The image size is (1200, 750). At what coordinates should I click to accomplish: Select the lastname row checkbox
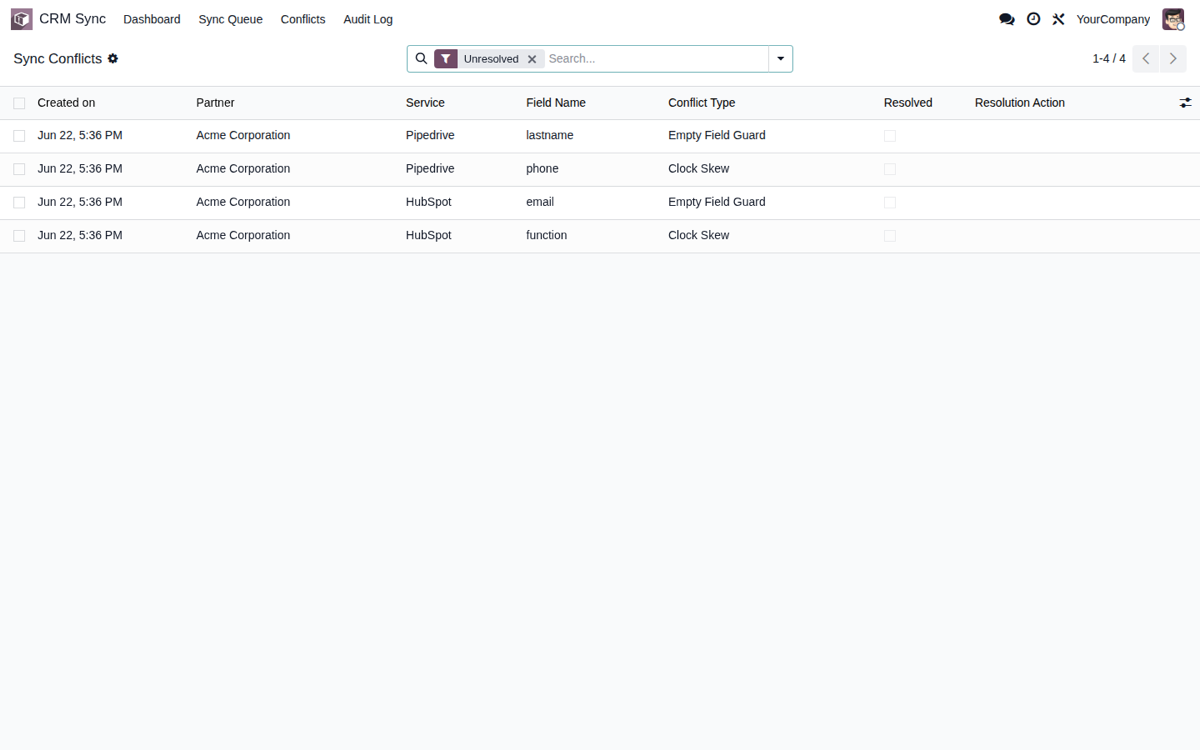19,136
